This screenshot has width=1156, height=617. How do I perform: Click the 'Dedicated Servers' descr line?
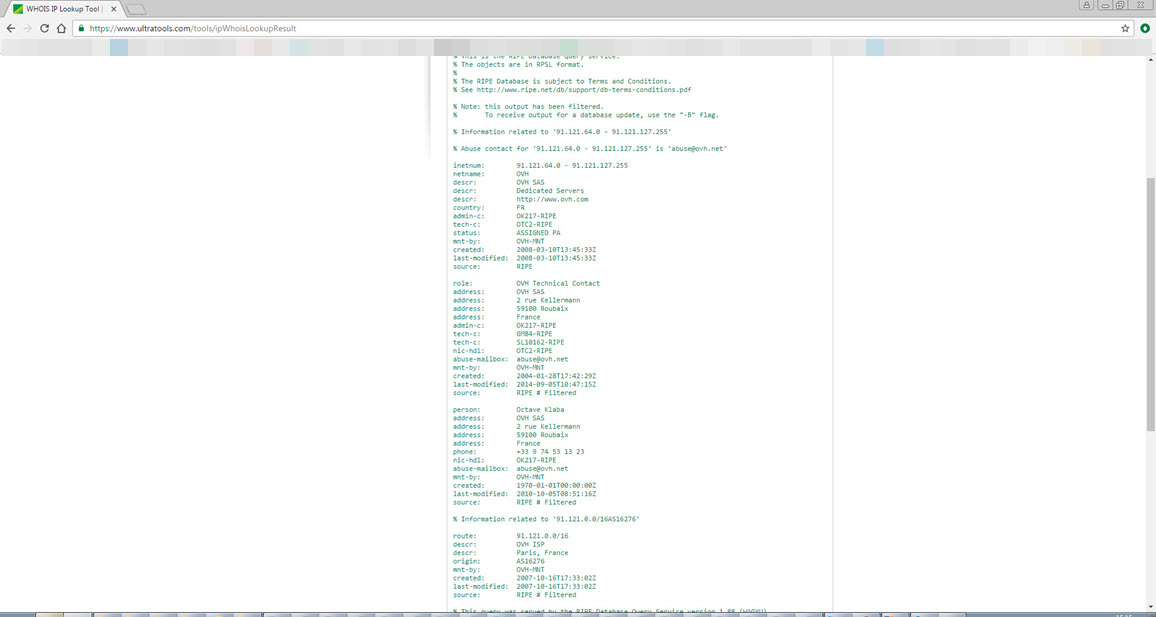[x=550, y=191]
